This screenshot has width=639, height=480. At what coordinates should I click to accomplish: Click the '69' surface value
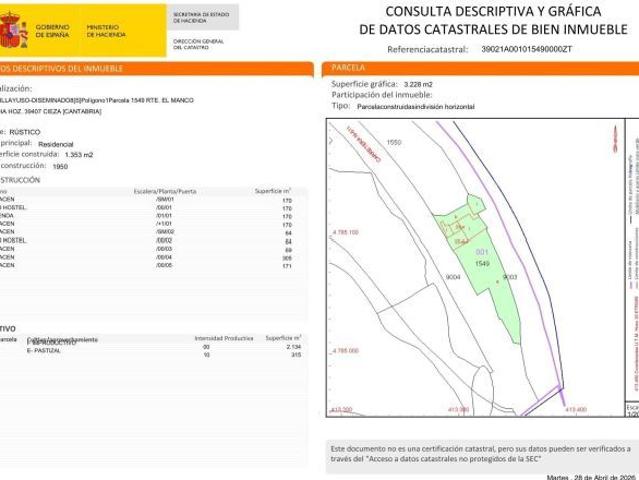pyautogui.click(x=289, y=250)
